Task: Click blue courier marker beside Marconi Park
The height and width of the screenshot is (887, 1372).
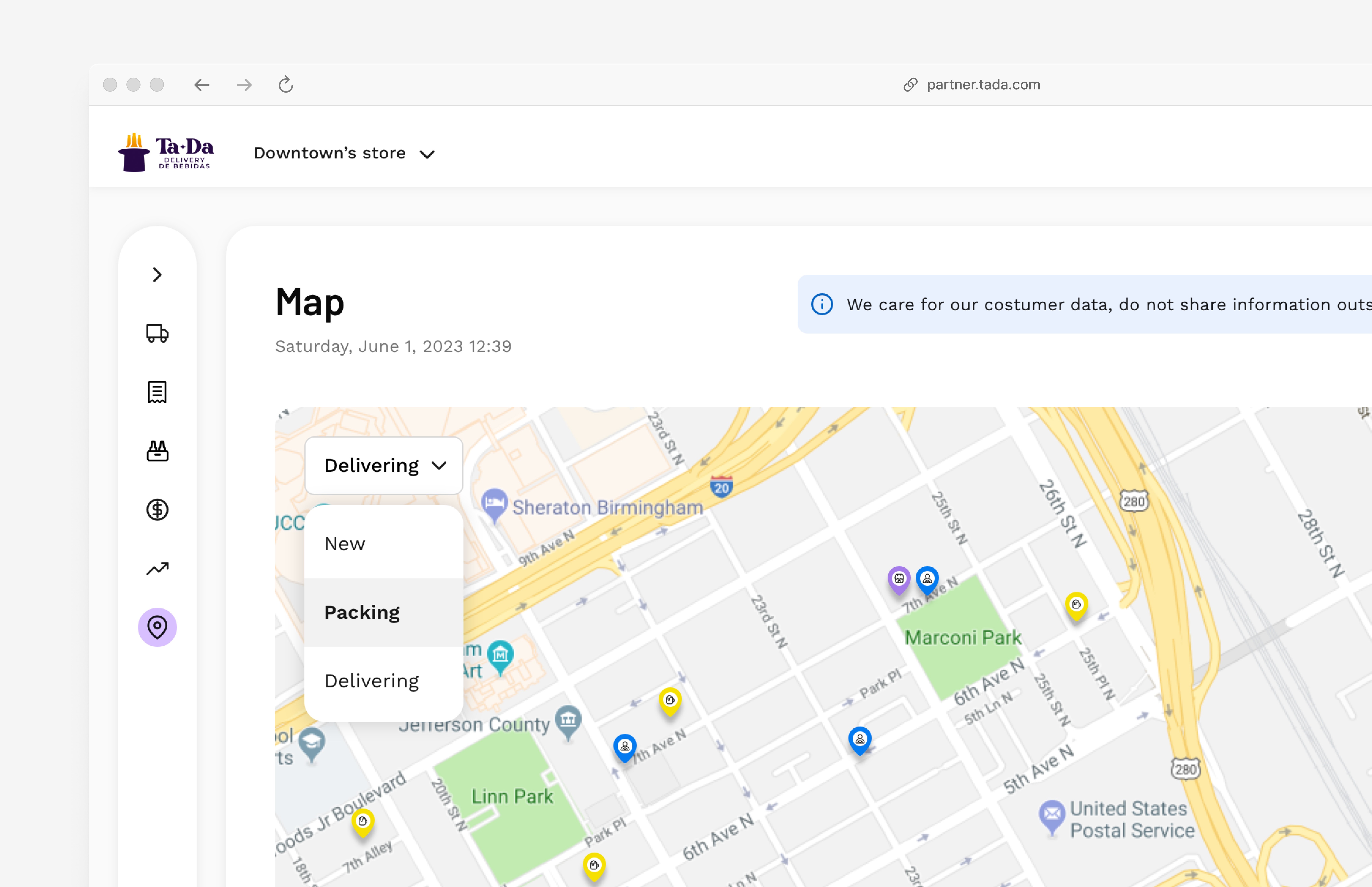Action: coord(927,579)
